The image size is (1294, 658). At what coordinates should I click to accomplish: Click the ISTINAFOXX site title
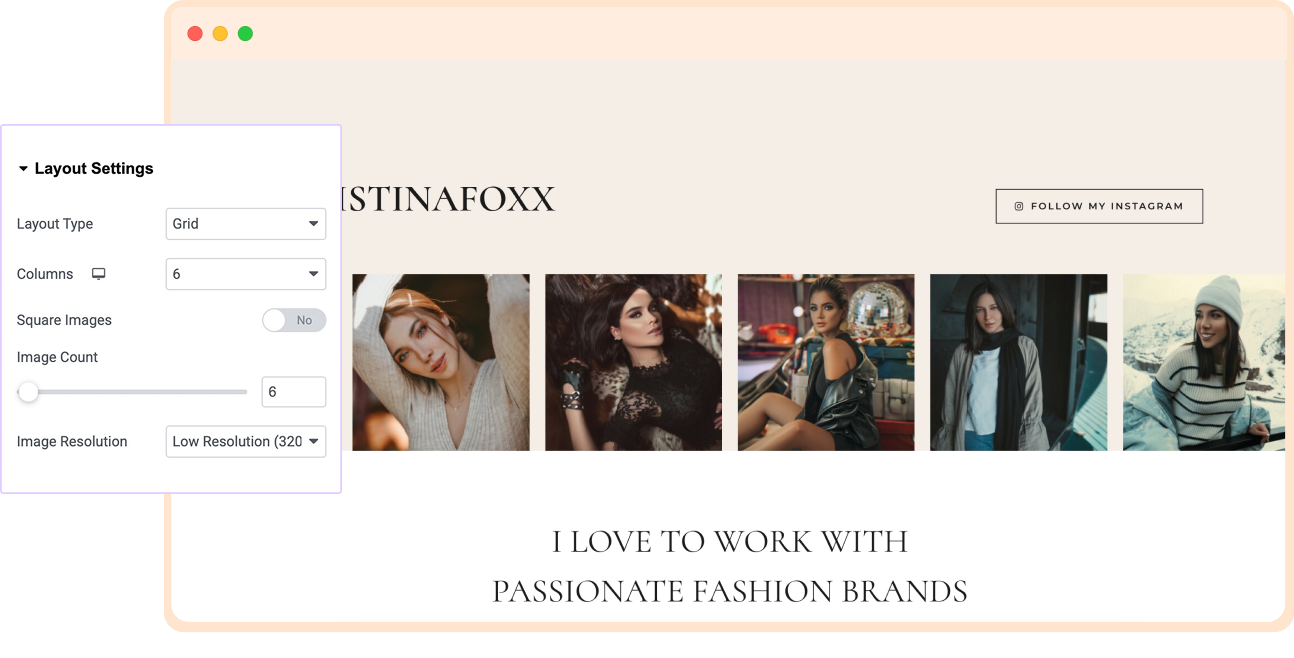point(447,199)
